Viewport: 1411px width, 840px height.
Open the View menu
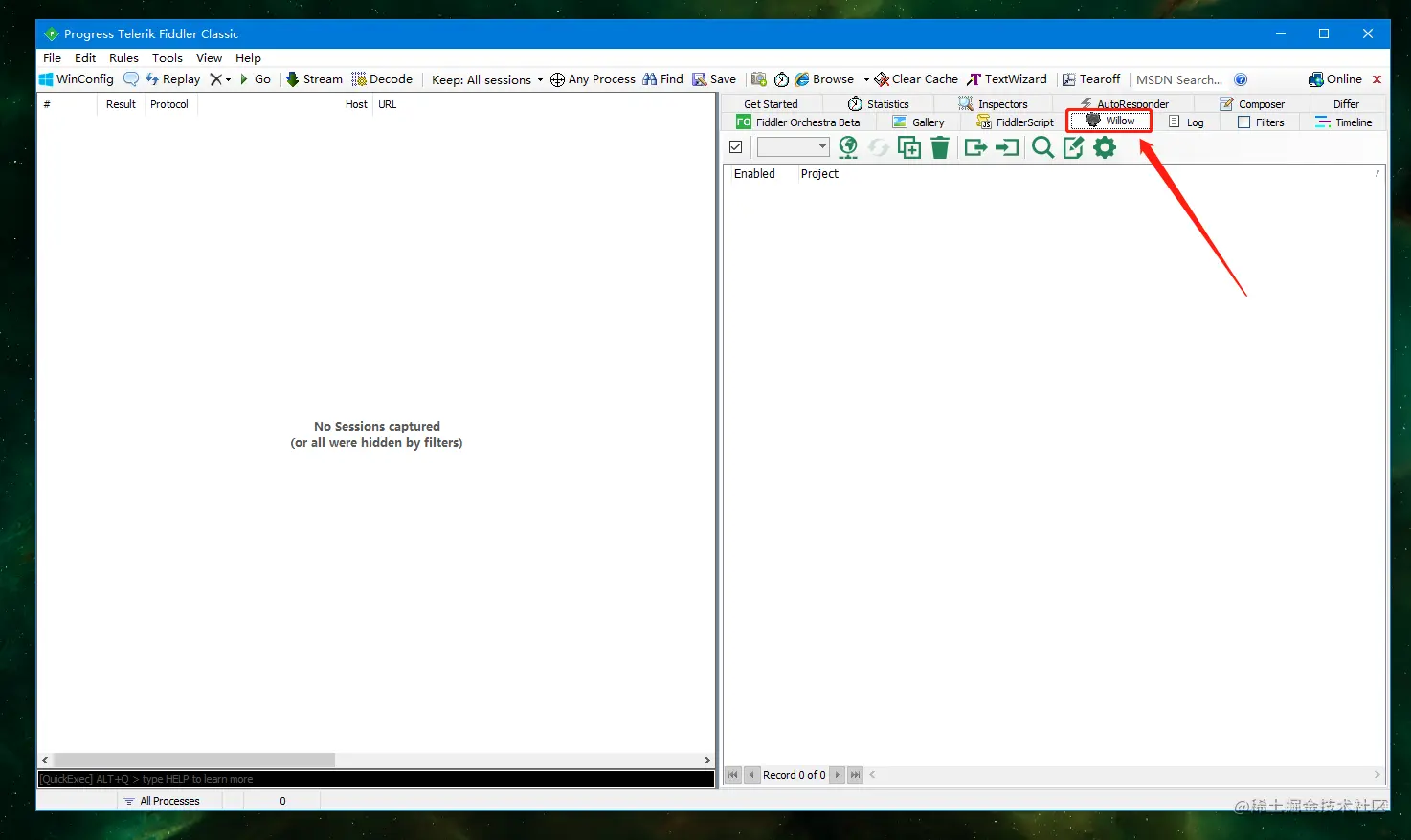click(x=209, y=57)
